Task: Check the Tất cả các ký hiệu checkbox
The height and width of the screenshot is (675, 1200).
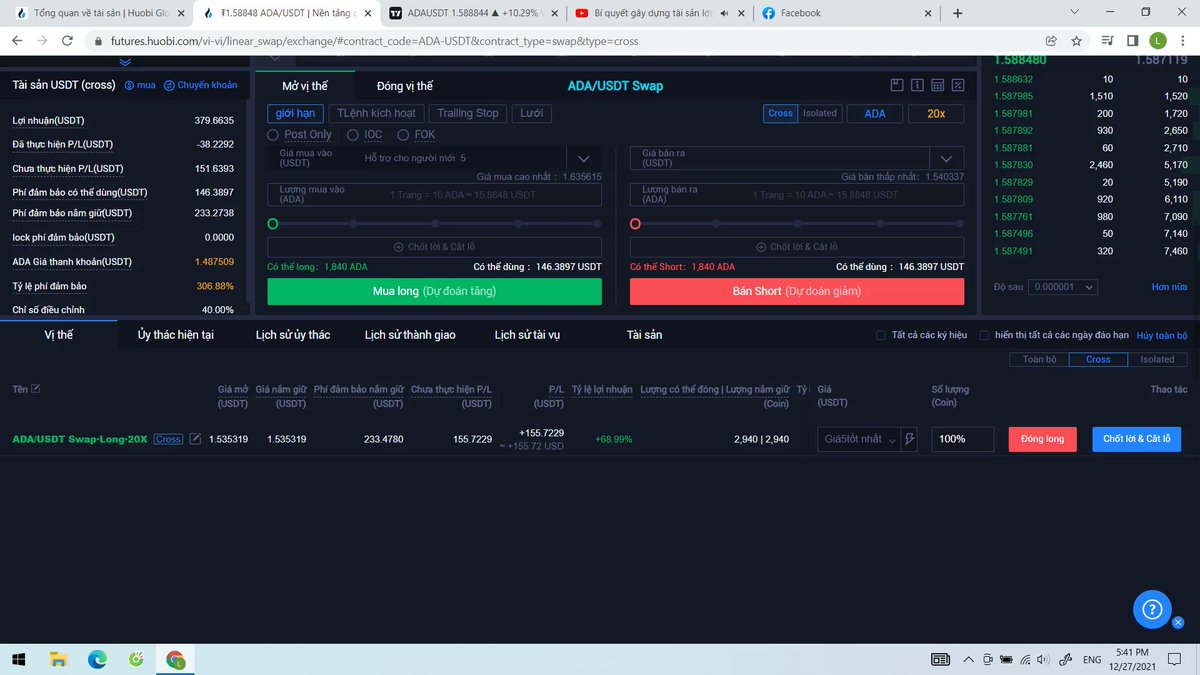Action: coord(880,335)
